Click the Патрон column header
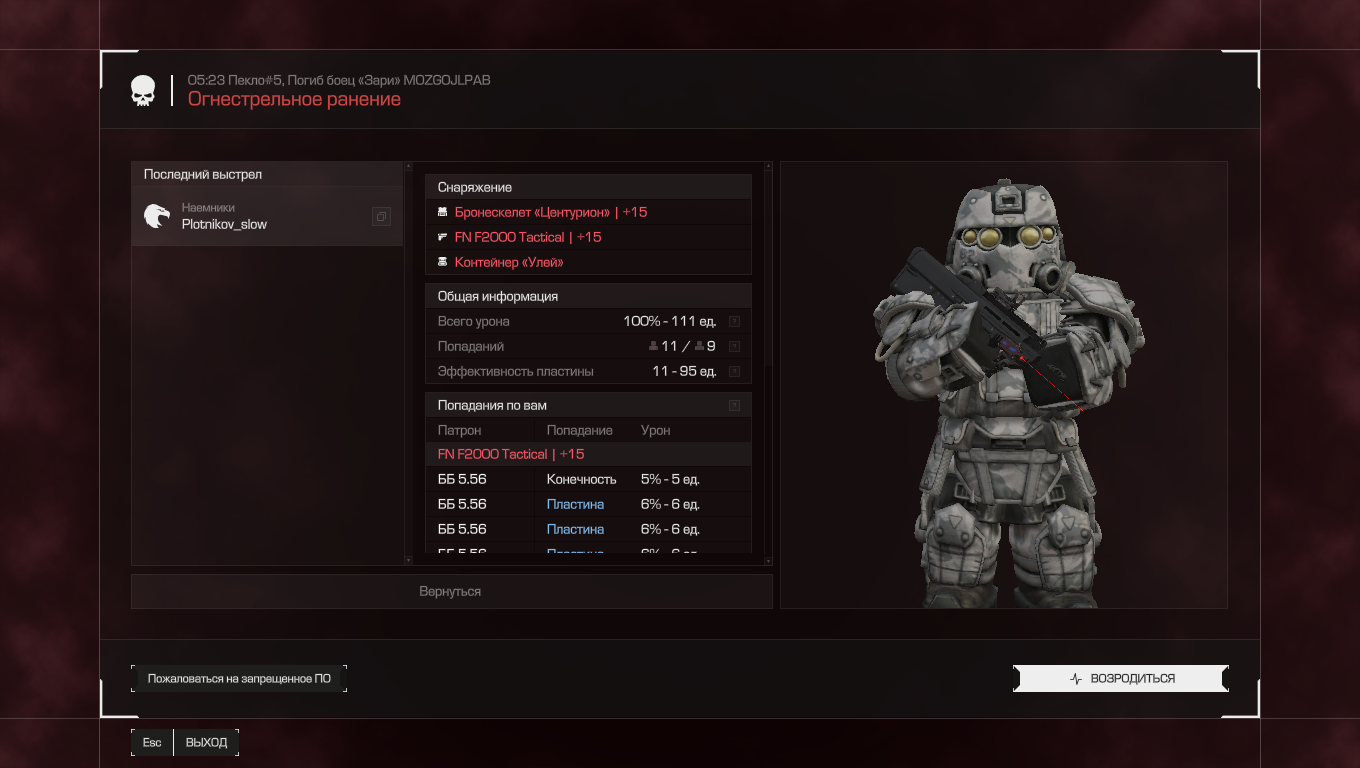 coord(459,430)
